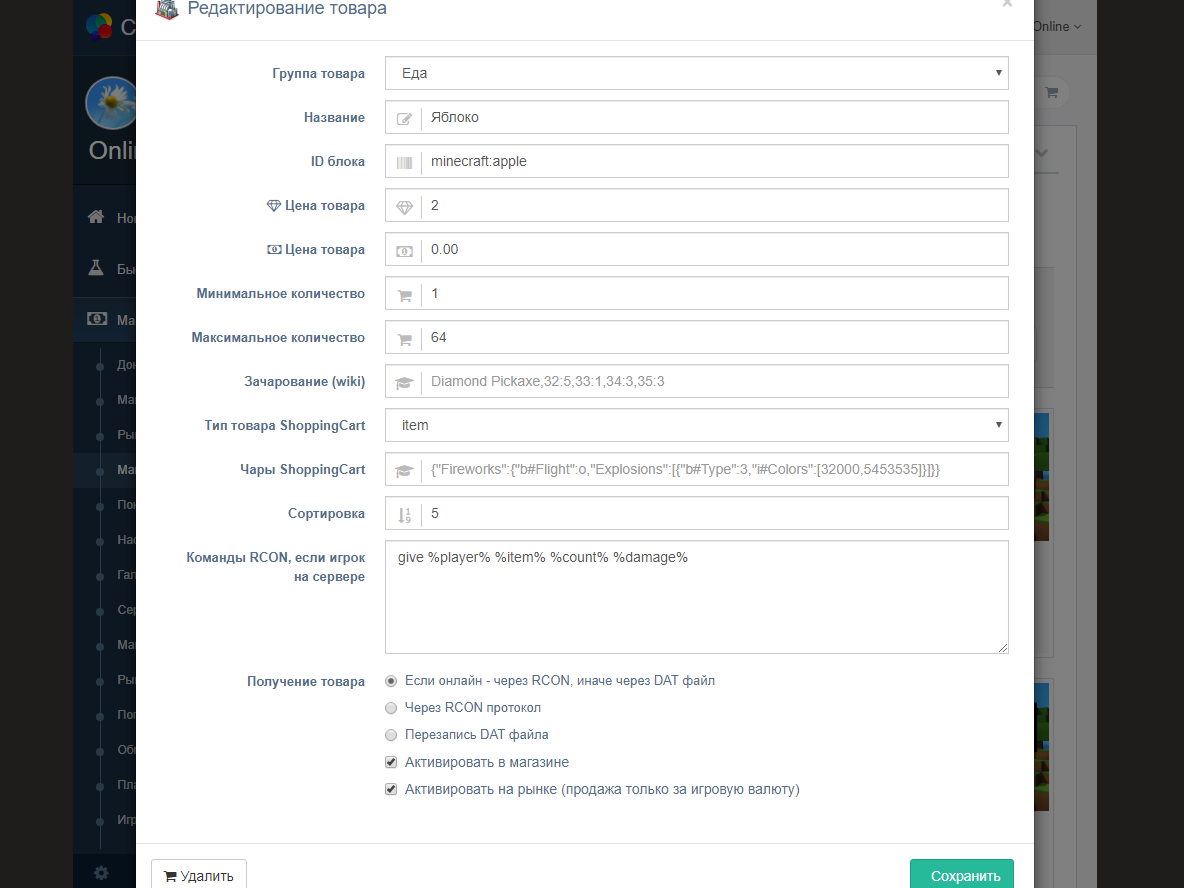1184x888 pixels.
Task: Uncheck Активировать в магазине
Action: [391, 762]
